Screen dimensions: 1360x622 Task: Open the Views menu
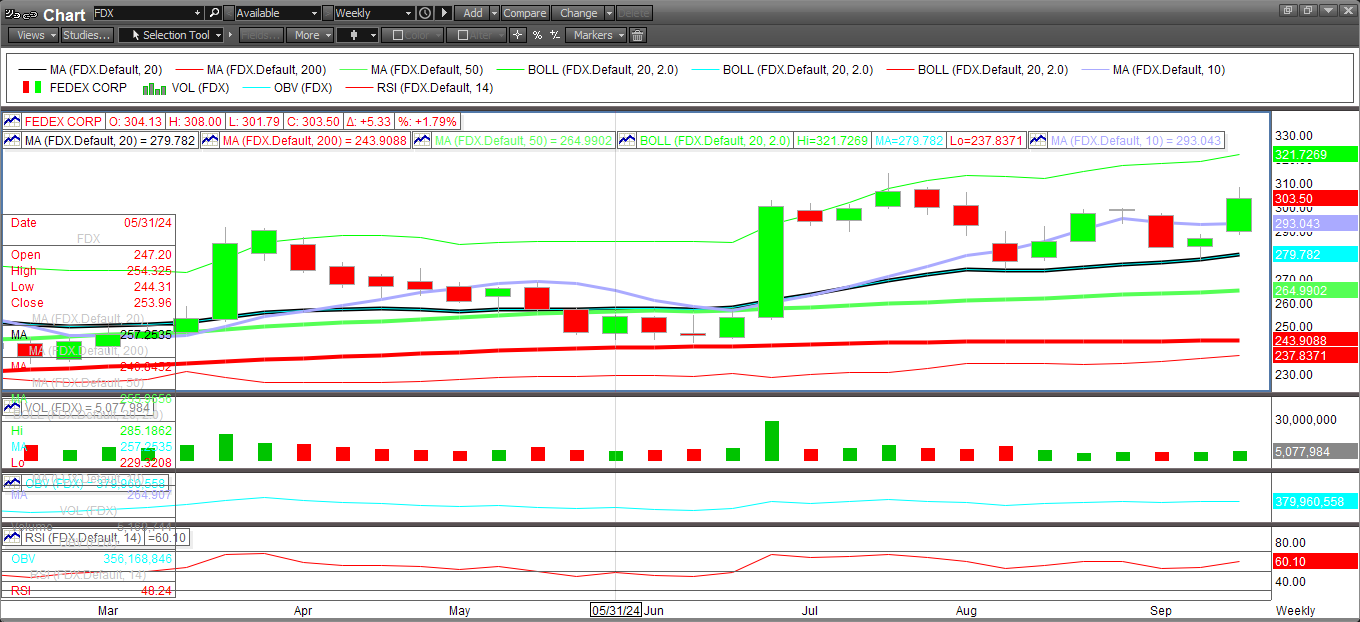[x=32, y=35]
